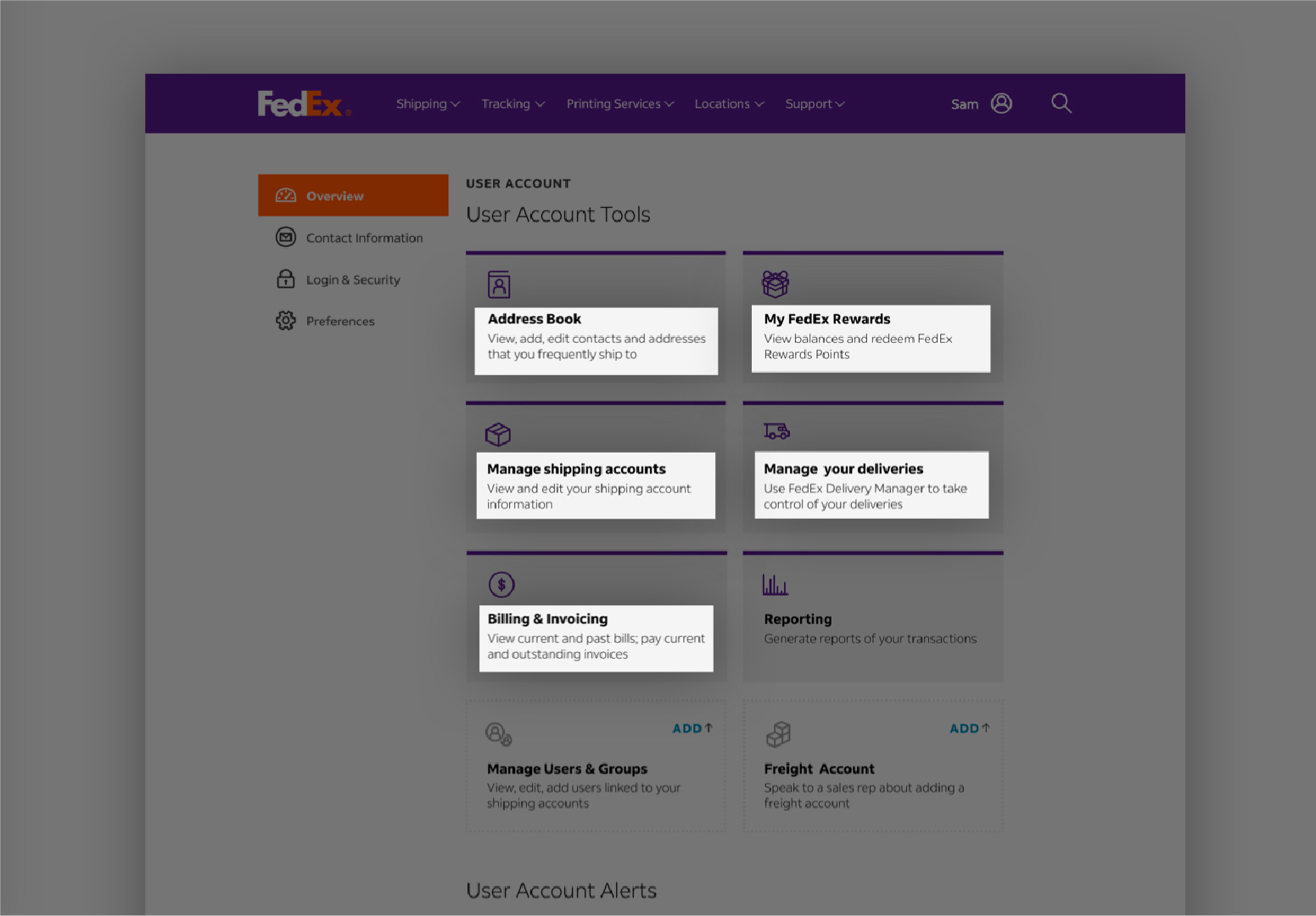
Task: Click 'View balances and redeem FedEx Rewards Points'
Action: point(858,346)
